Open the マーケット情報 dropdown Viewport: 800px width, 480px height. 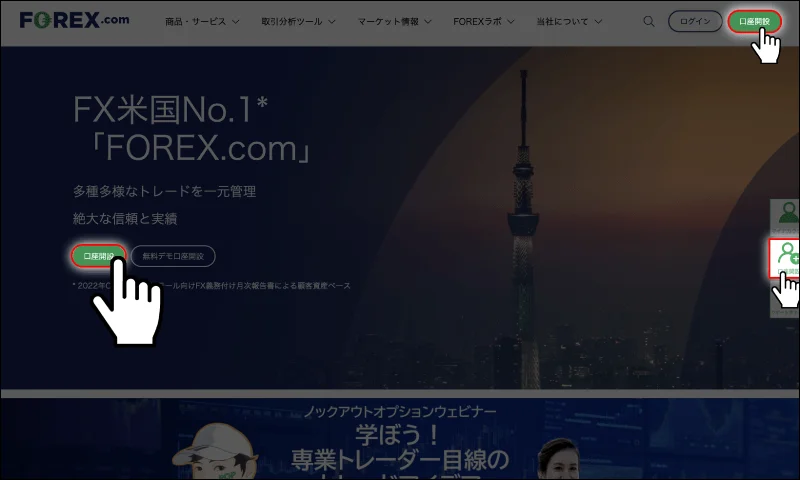point(396,21)
